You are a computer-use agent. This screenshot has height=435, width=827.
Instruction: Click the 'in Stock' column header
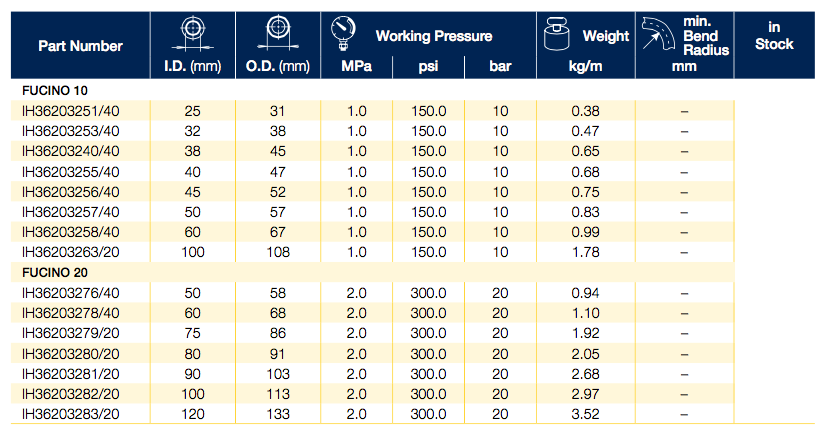click(x=774, y=36)
